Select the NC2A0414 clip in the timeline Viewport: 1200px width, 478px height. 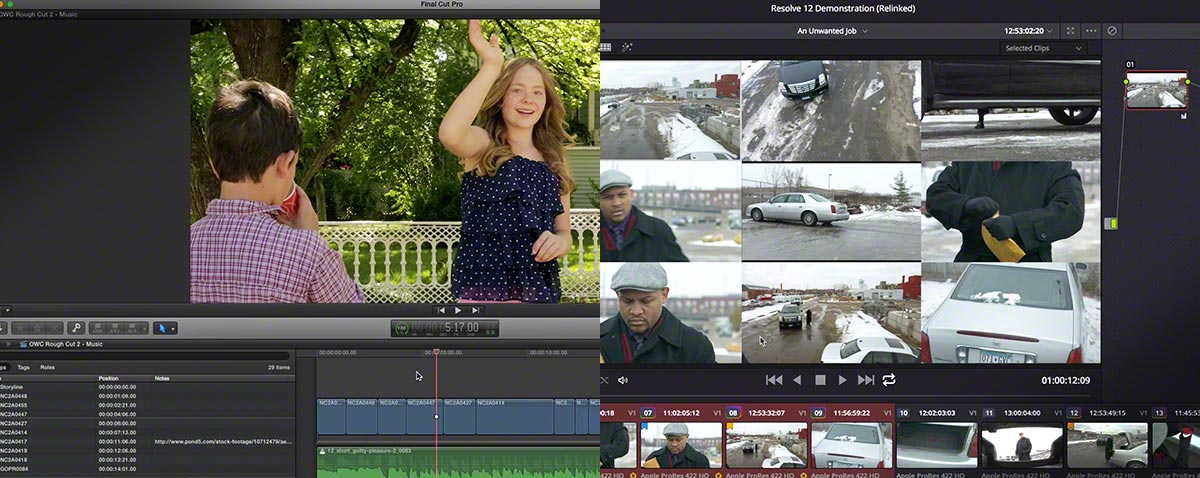513,416
